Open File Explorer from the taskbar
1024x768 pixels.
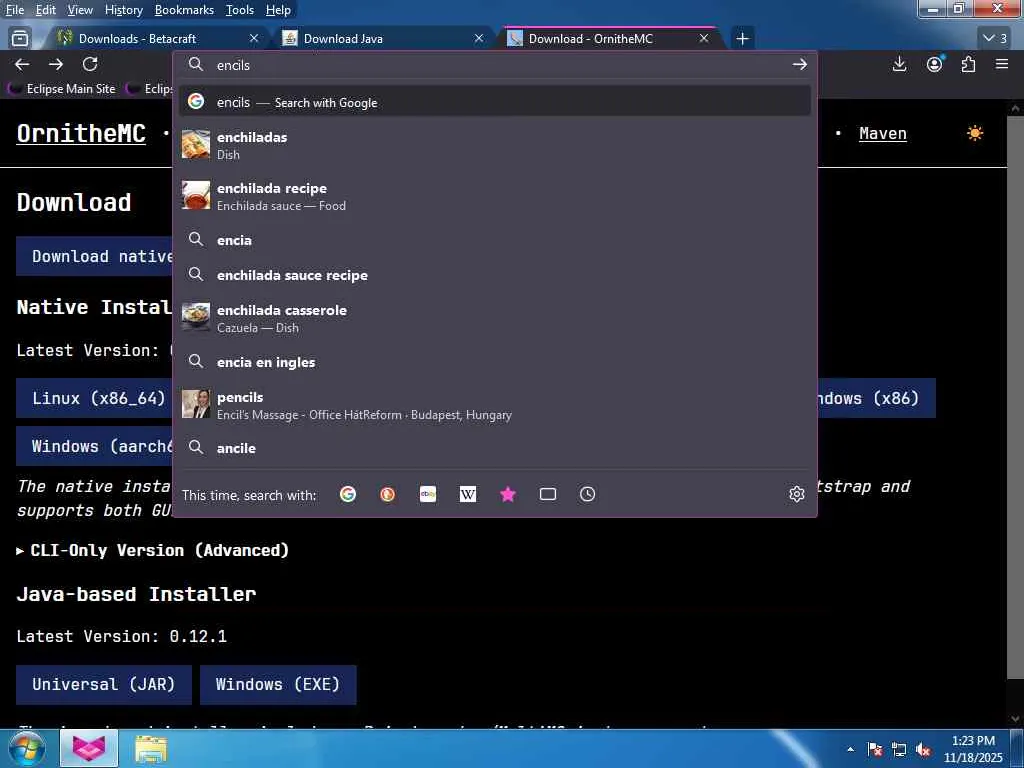(151, 748)
